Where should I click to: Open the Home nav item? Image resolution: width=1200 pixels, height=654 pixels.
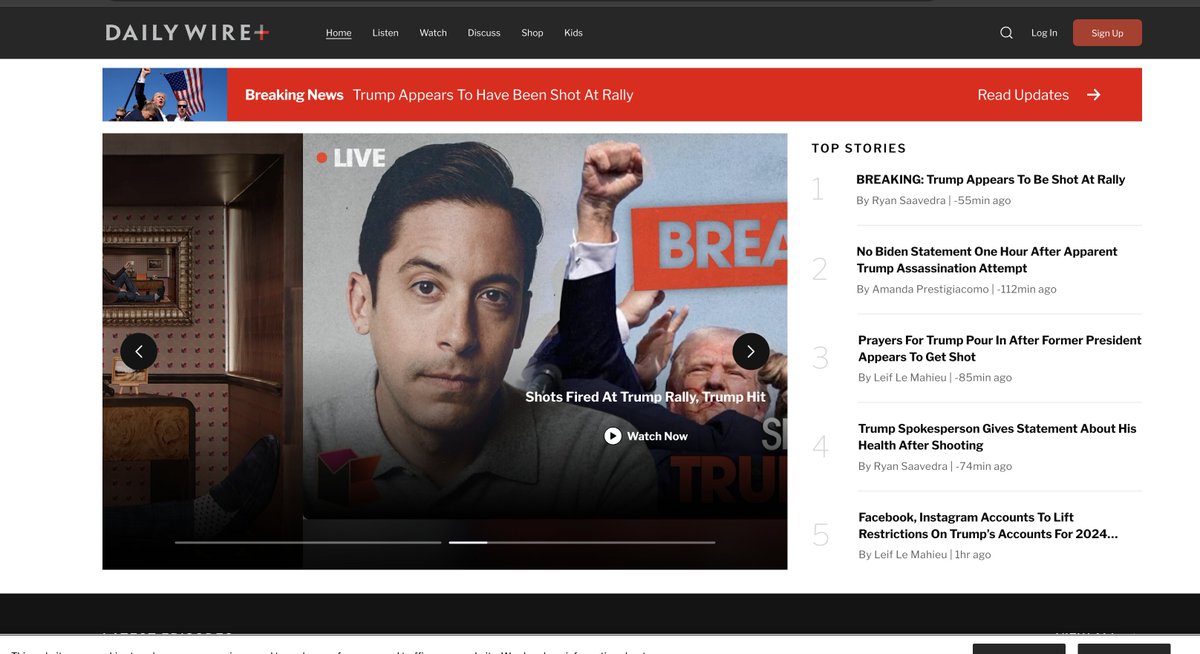coord(339,33)
